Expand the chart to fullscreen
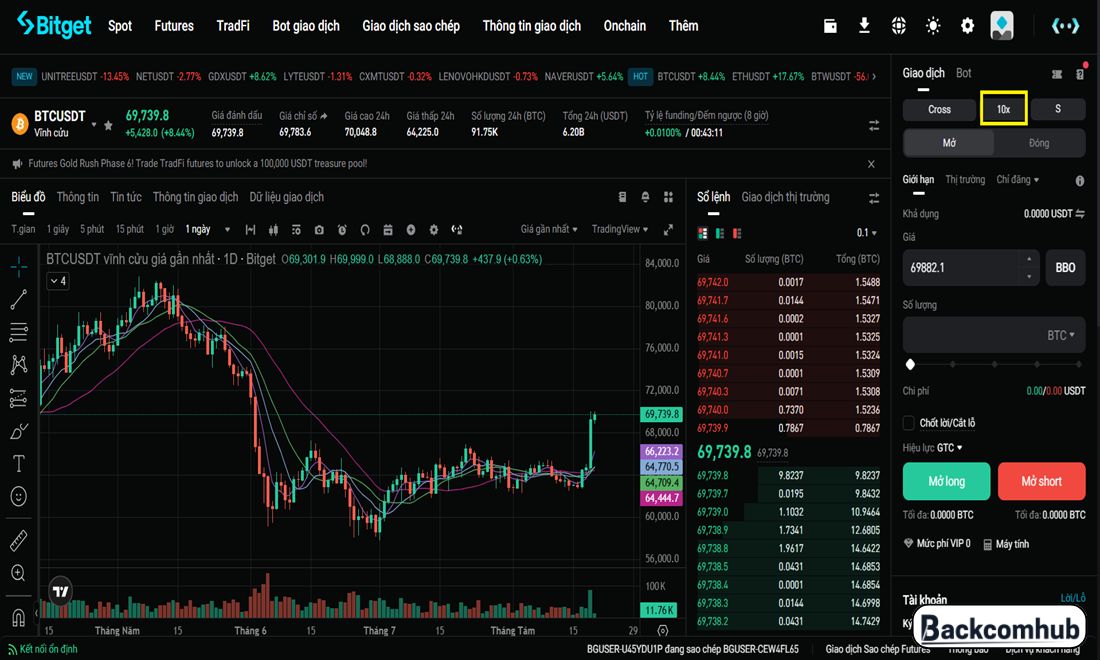Image resolution: width=1100 pixels, height=660 pixels. 669,230
